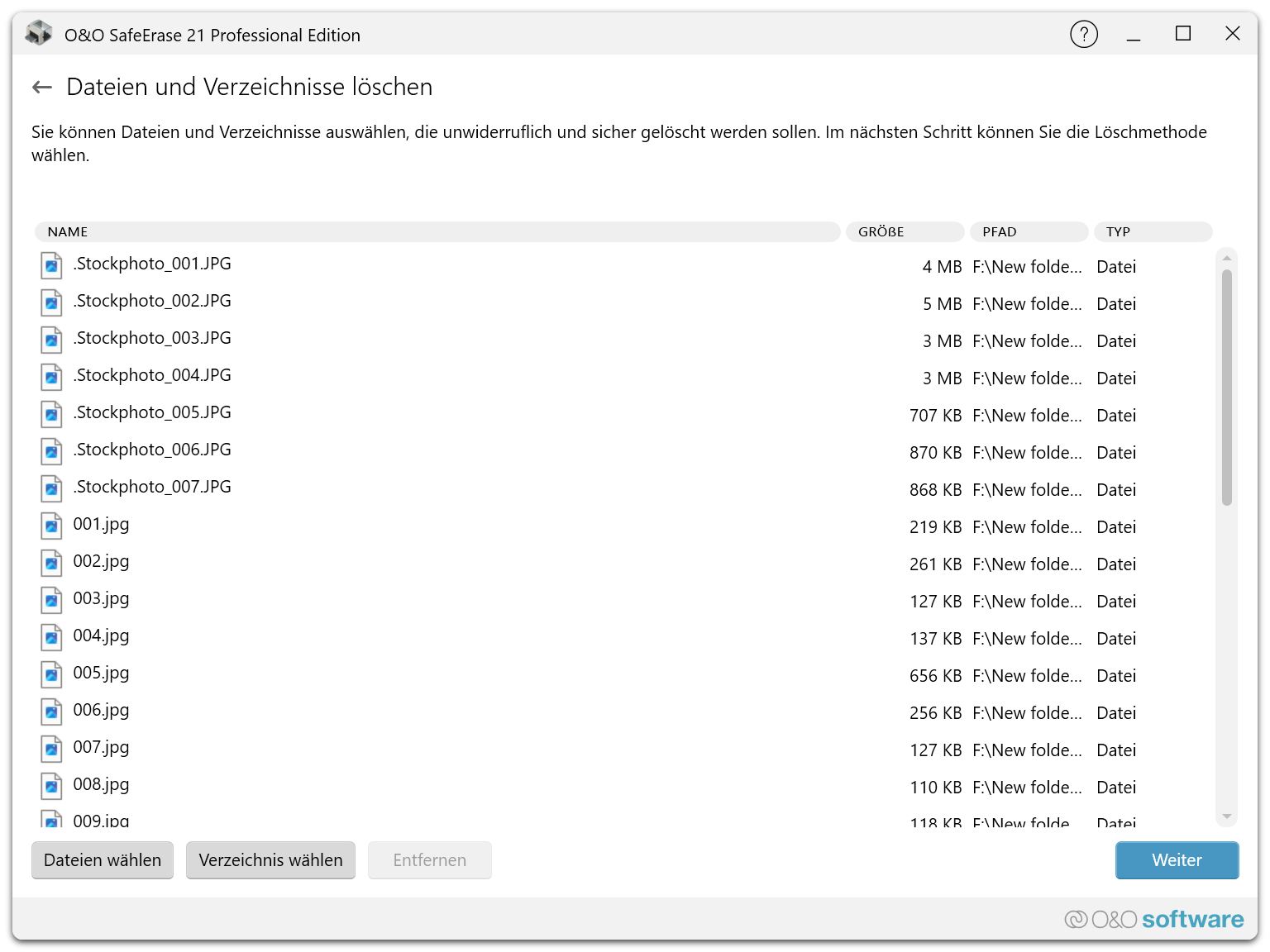Click the file icon of .Stockphoto_001.JPG
The width and height of the screenshot is (1270, 952).
point(51,265)
